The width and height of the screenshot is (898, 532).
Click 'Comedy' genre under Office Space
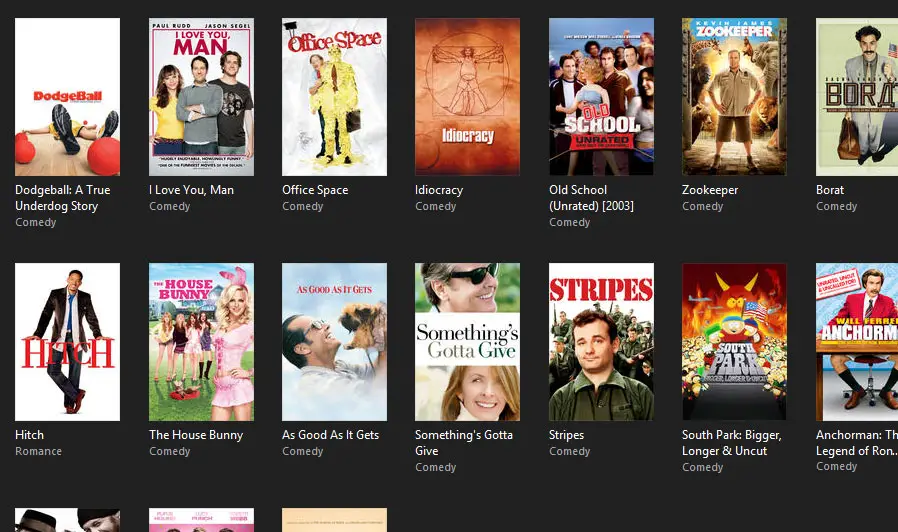(302, 206)
